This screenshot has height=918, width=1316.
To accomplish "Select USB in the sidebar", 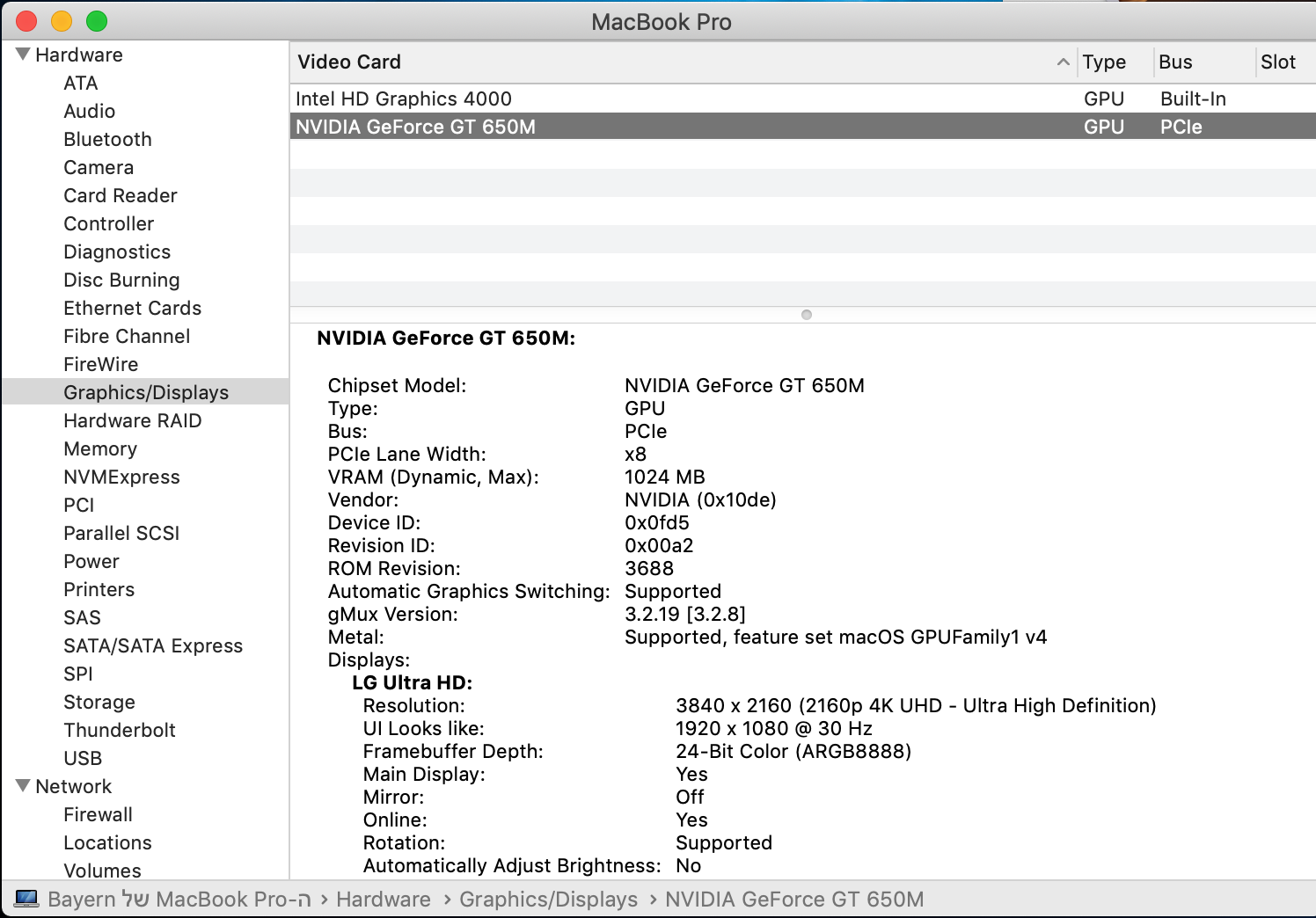I will pyautogui.click(x=83, y=758).
